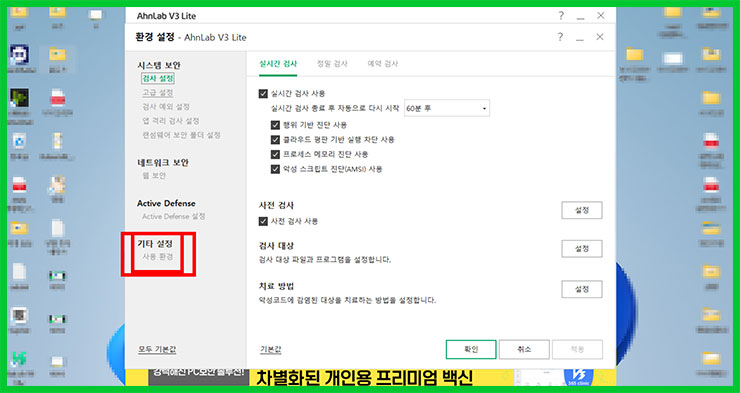Open 검사 예외 설정 in the sidebar
Image resolution: width=740 pixels, height=393 pixels.
pyautogui.click(x=166, y=107)
